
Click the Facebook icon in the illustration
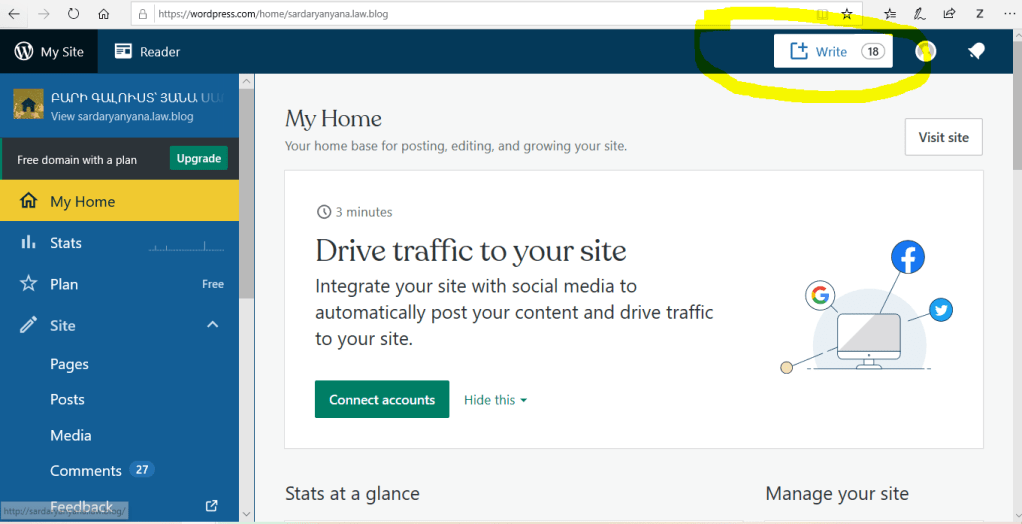tap(907, 258)
